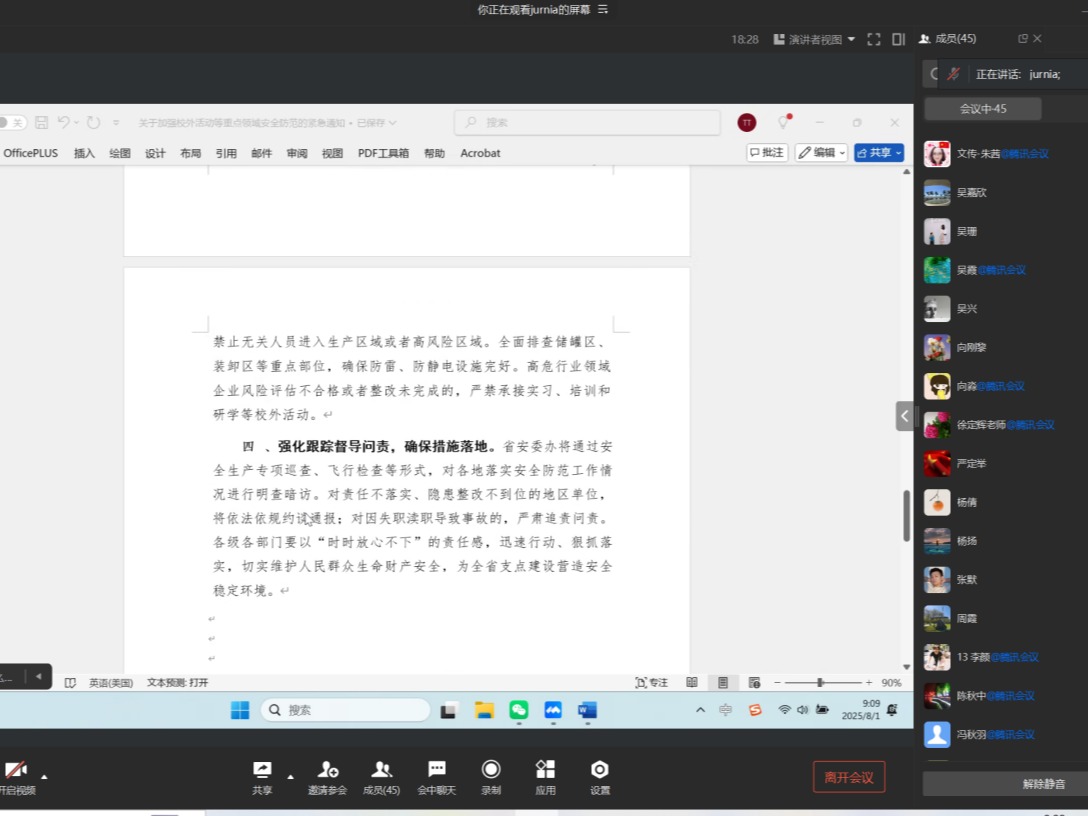Open the 审阅 ribbon tab
The width and height of the screenshot is (1088, 816).
[x=296, y=153]
